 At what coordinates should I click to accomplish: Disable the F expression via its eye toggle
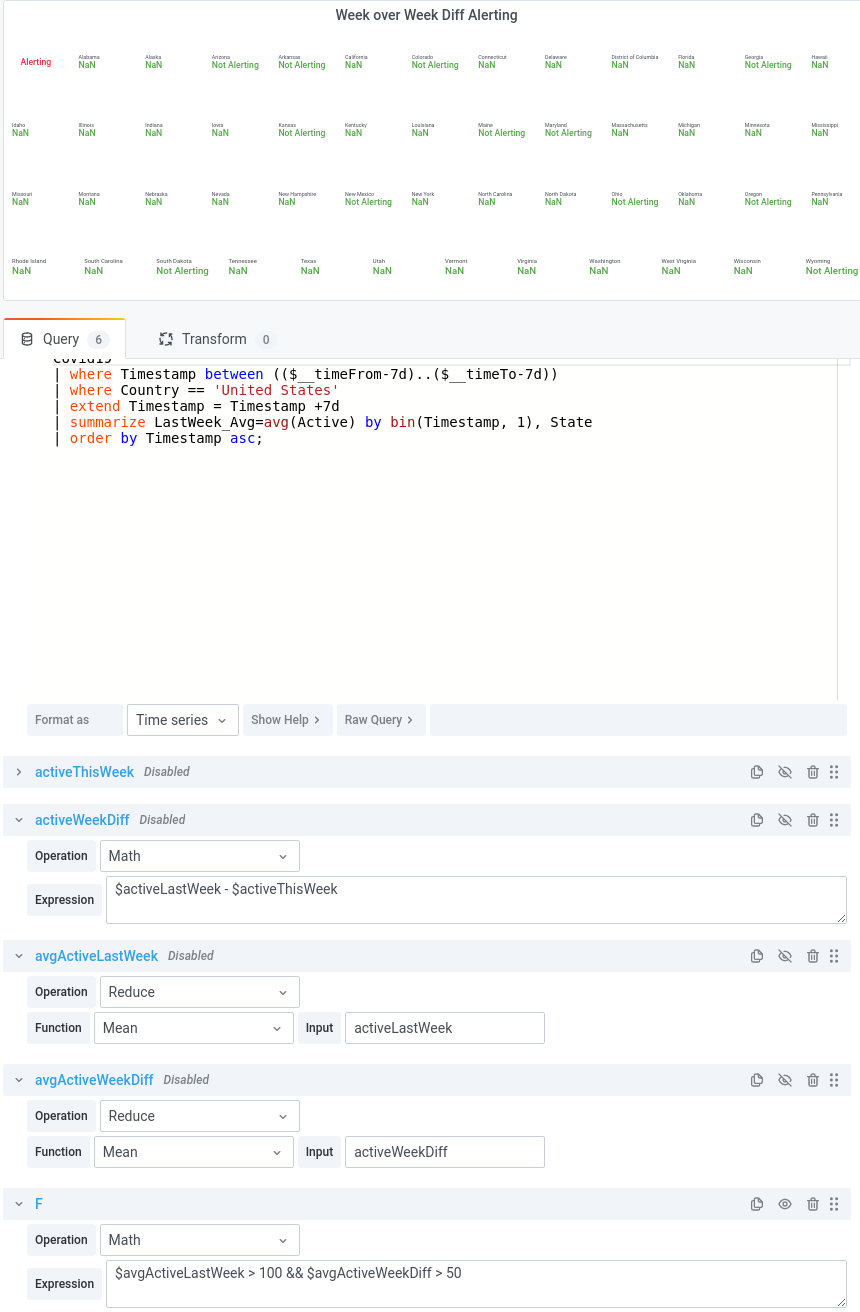click(785, 1203)
